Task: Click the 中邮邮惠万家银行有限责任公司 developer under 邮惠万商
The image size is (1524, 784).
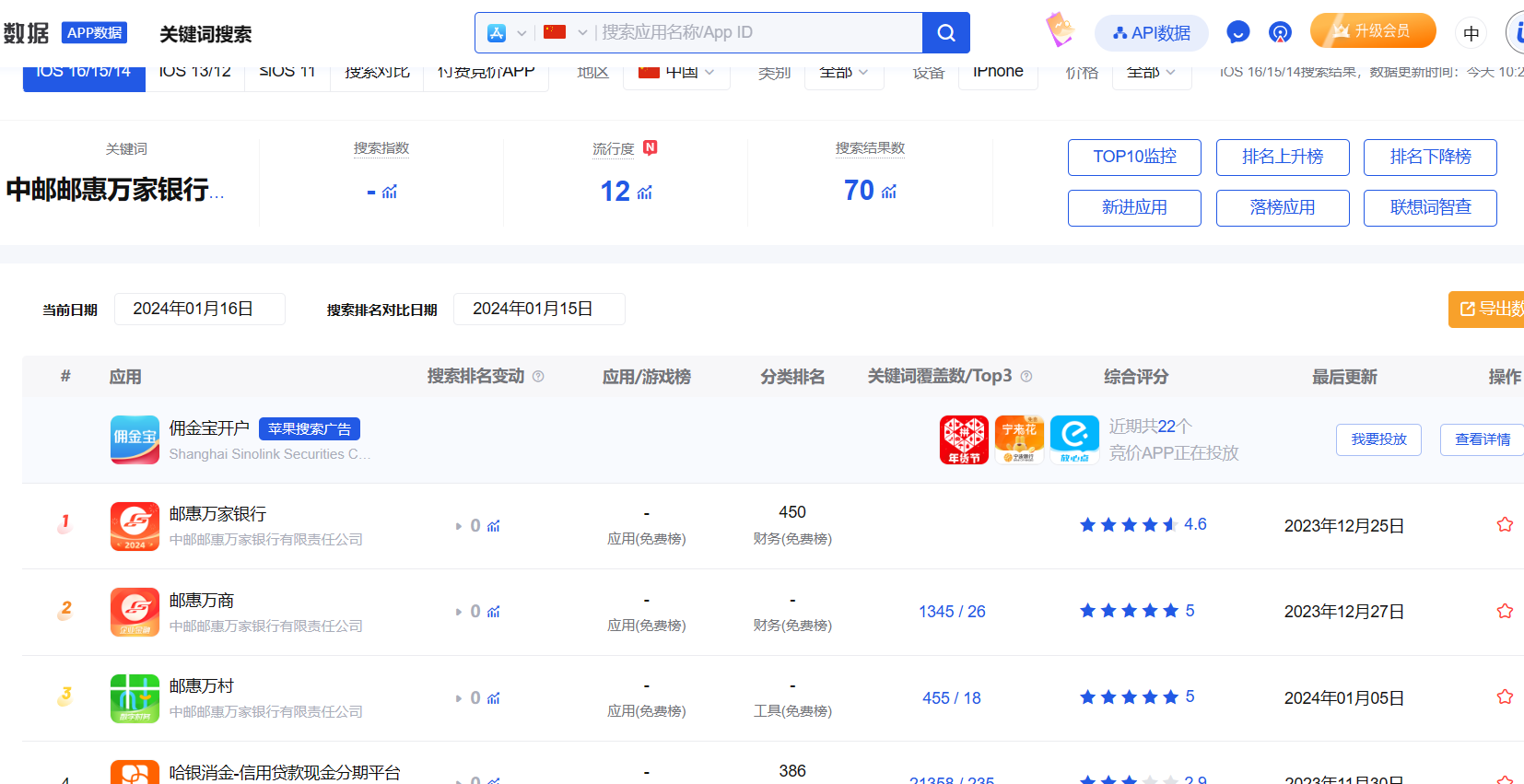Action: point(266,626)
